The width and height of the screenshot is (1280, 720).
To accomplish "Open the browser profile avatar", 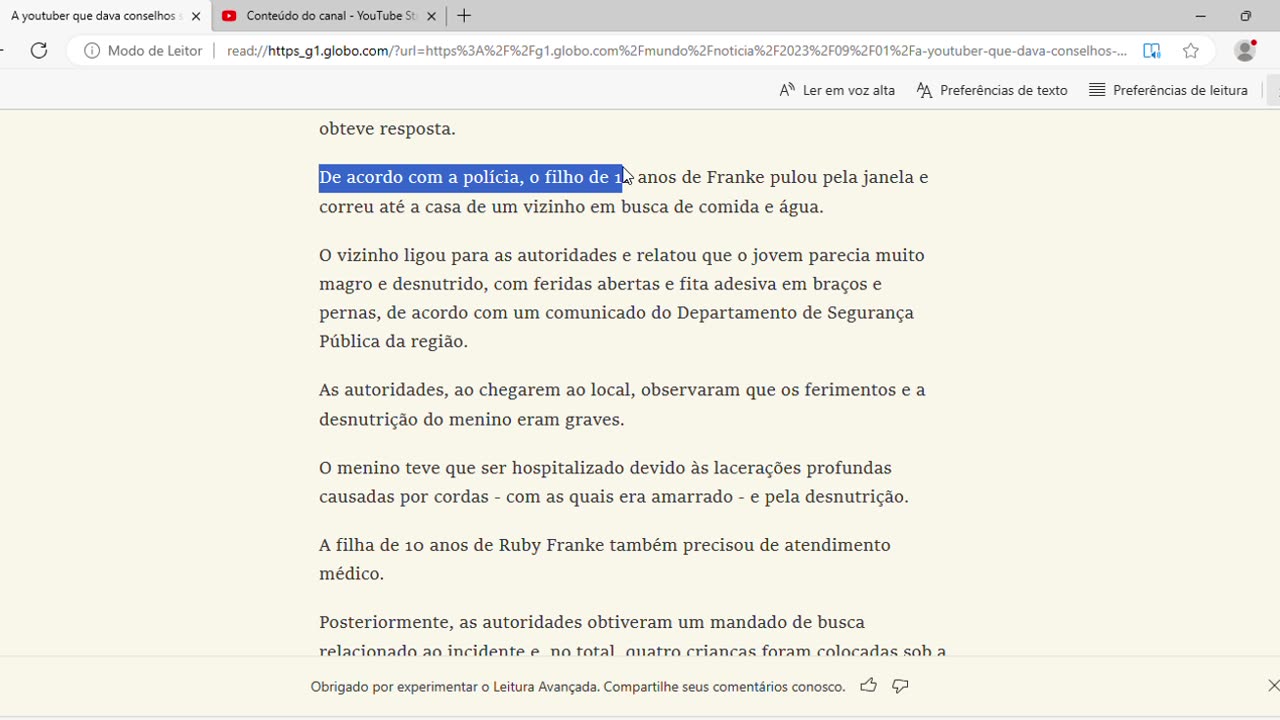I will 1245,50.
